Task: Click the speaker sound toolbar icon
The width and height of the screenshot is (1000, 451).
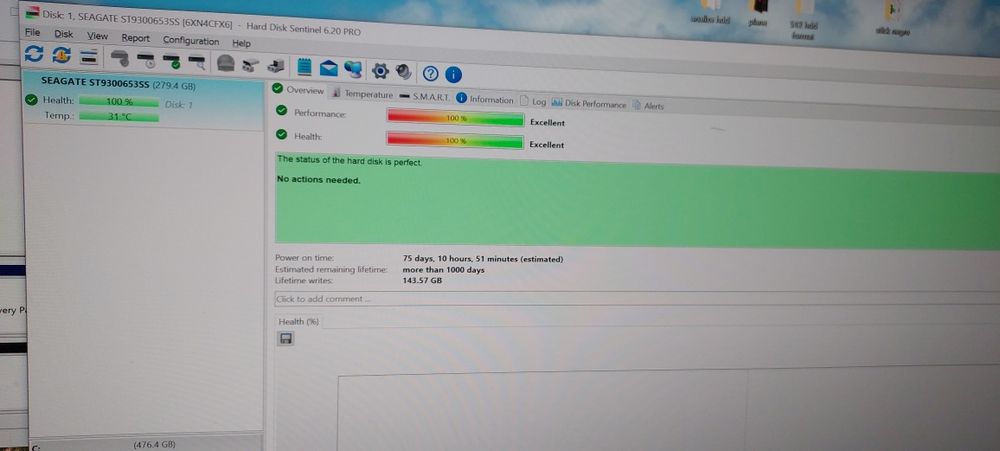Action: (403, 71)
